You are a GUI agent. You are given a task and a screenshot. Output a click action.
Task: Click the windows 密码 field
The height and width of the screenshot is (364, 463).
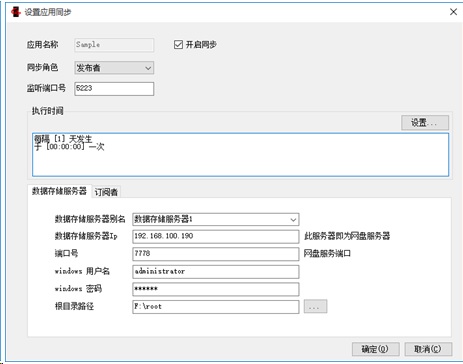pyautogui.click(x=215, y=289)
